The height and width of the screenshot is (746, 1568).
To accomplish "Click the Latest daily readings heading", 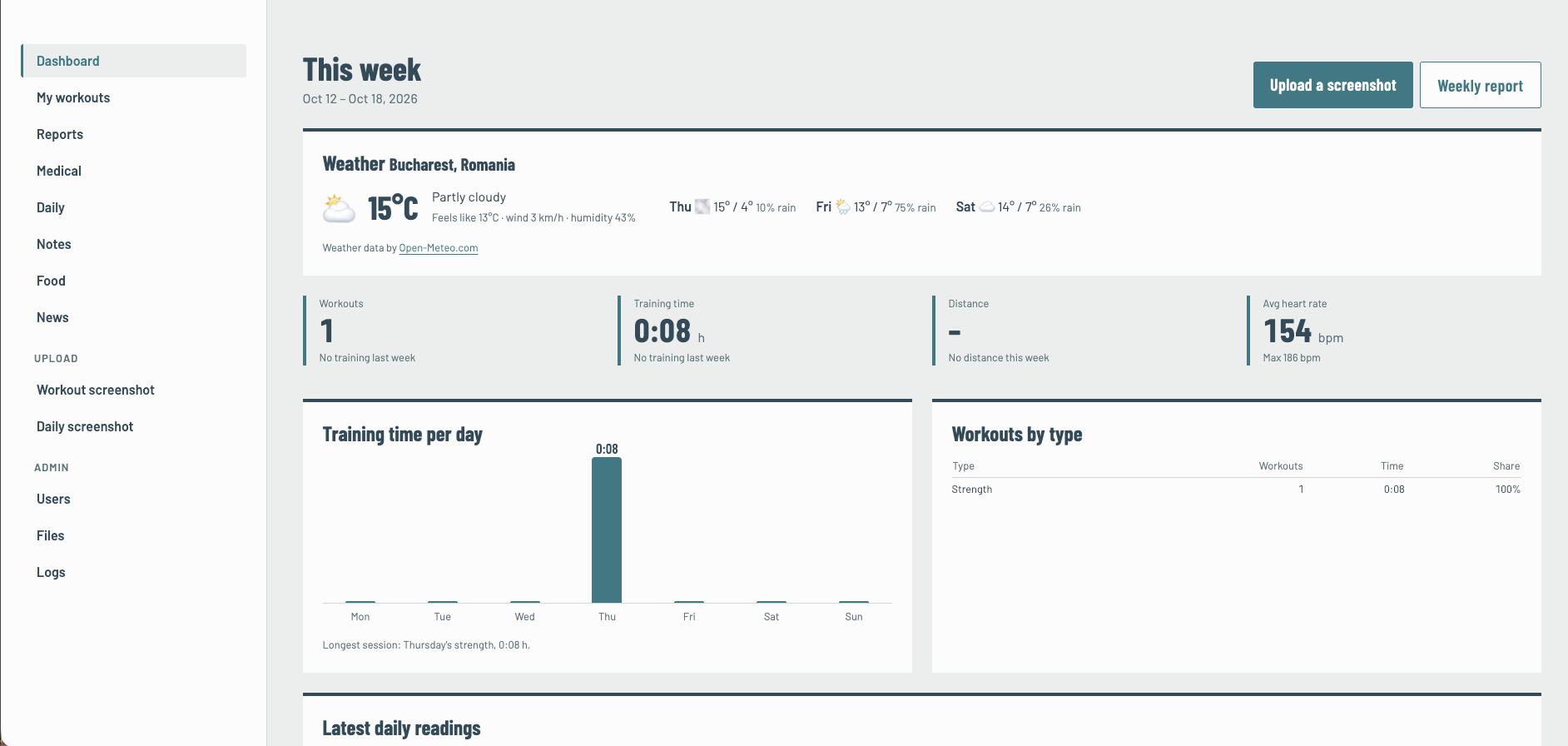I will [401, 729].
